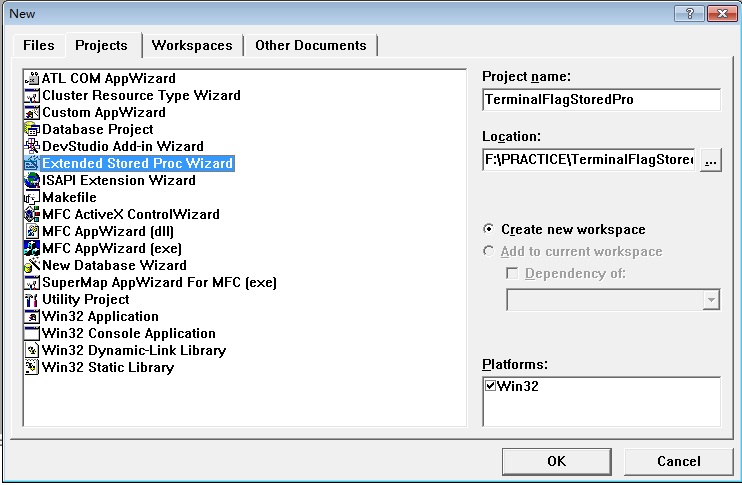
Task: Click the New Database Wizard icon
Action: tap(32, 265)
